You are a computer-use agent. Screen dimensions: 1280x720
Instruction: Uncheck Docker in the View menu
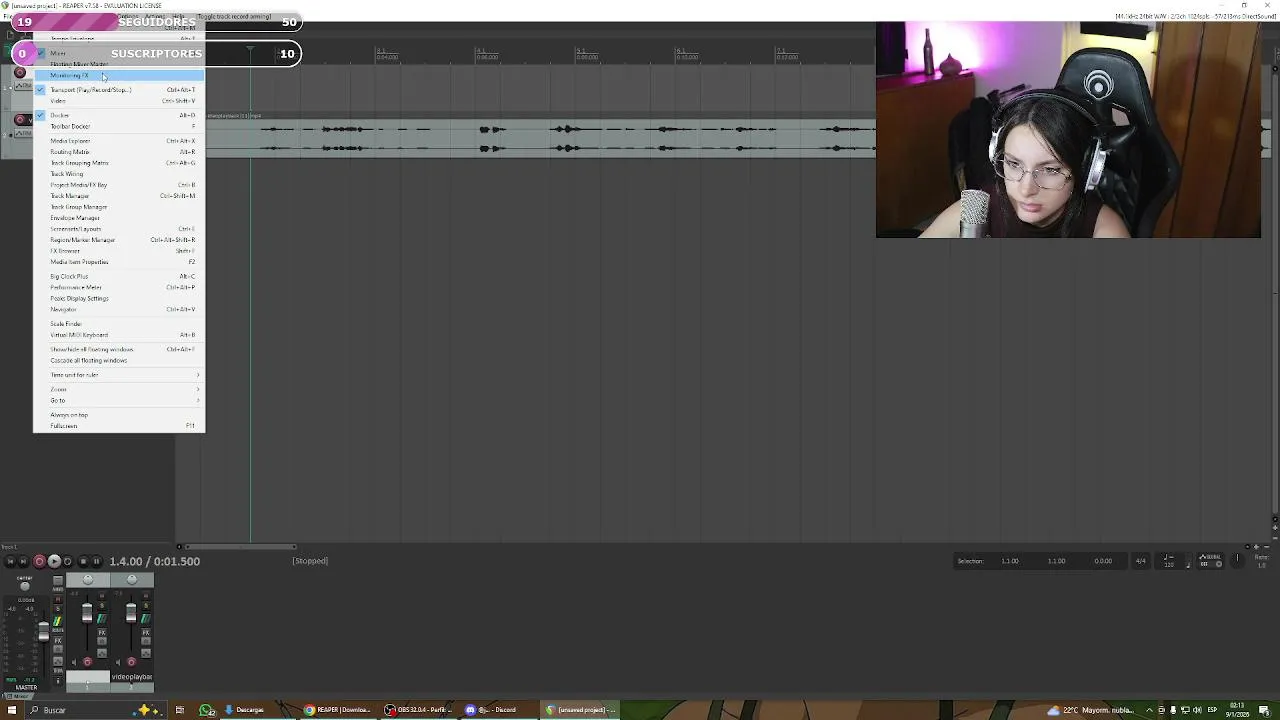point(119,115)
